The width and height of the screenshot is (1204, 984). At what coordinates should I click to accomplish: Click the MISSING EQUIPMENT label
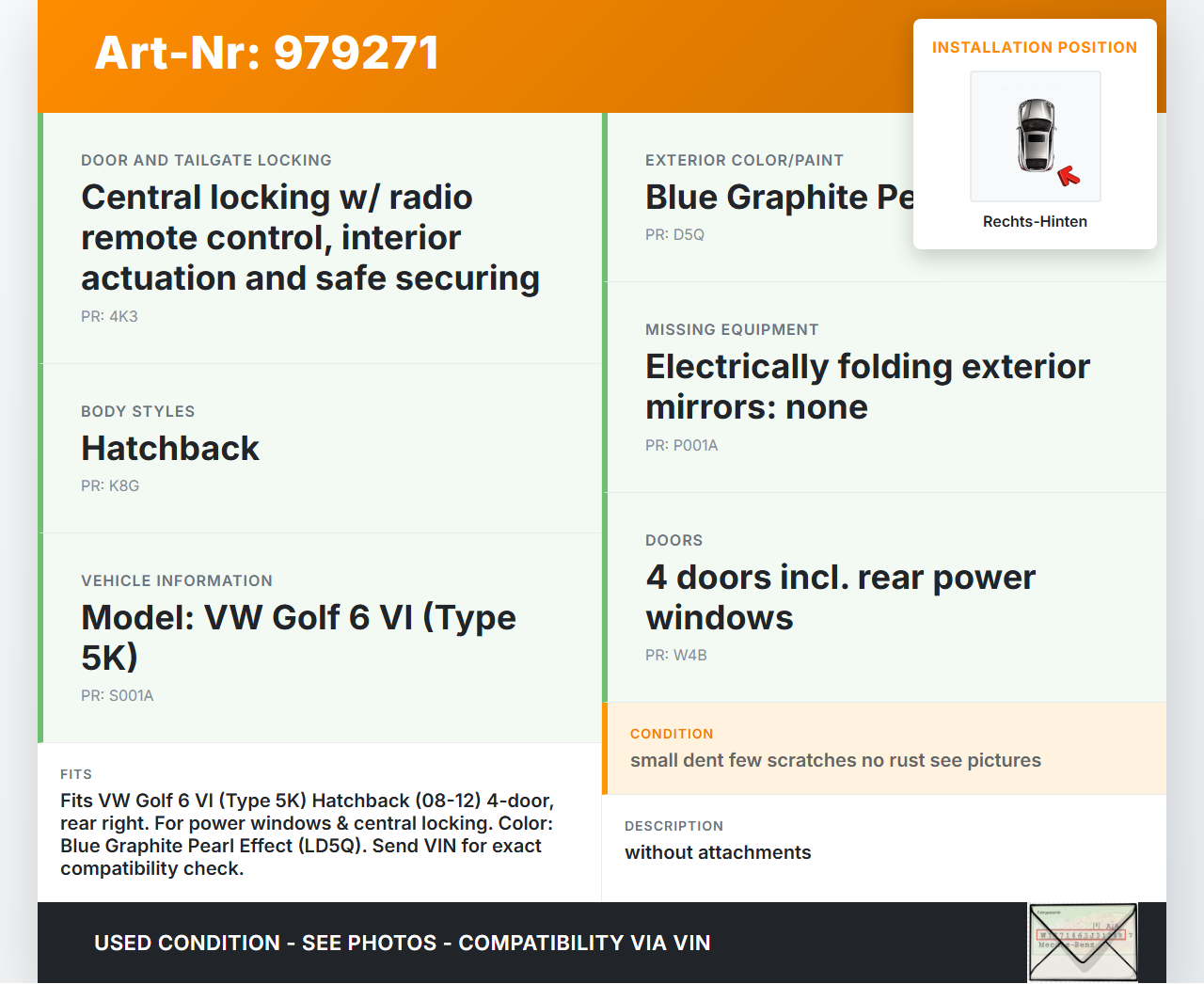pyautogui.click(x=732, y=329)
